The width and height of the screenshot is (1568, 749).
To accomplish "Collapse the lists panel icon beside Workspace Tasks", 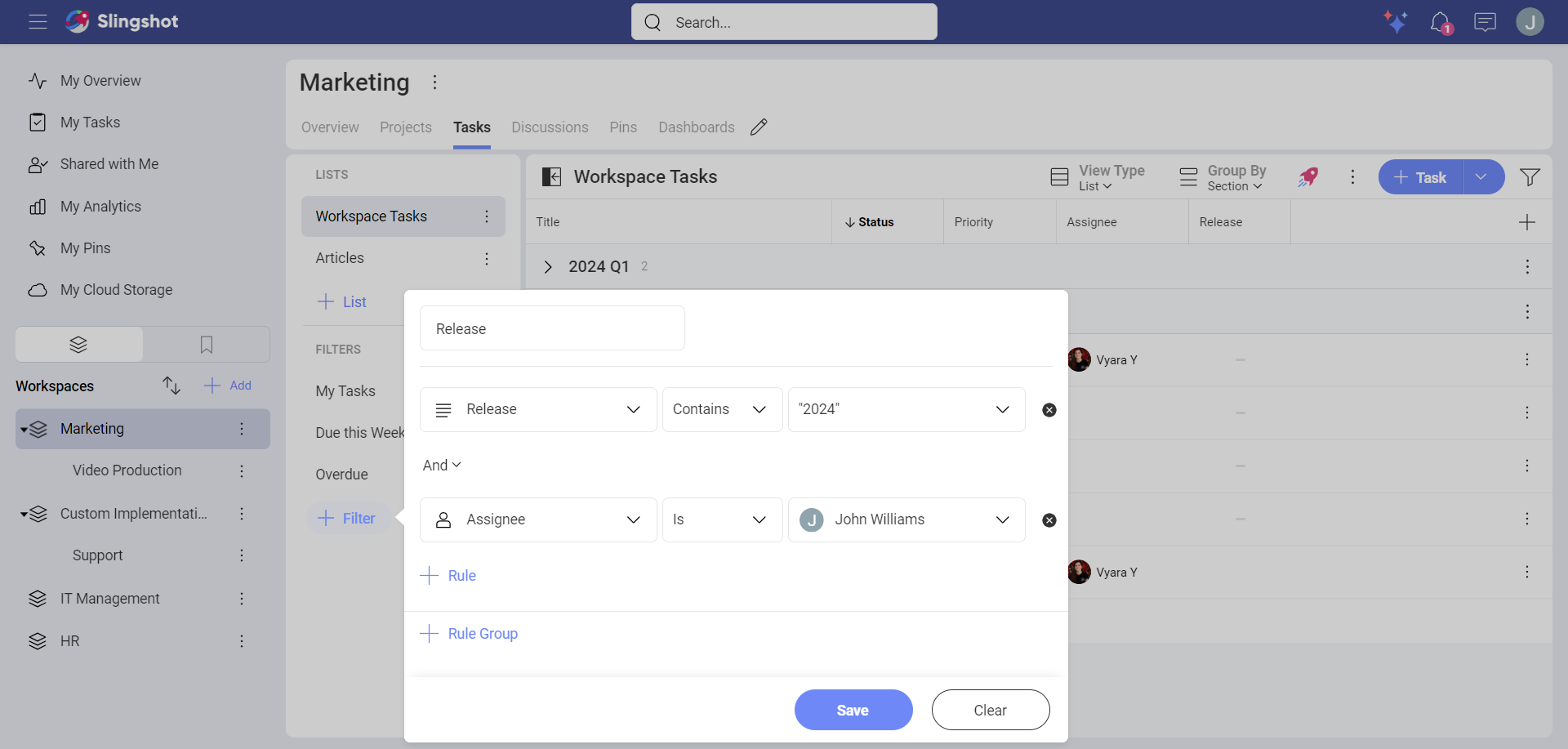I will click(552, 176).
